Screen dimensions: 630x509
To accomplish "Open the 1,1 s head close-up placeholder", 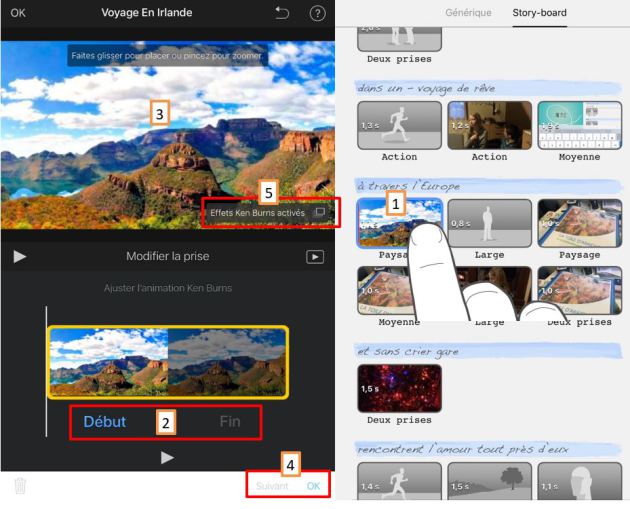I will 579,481.
